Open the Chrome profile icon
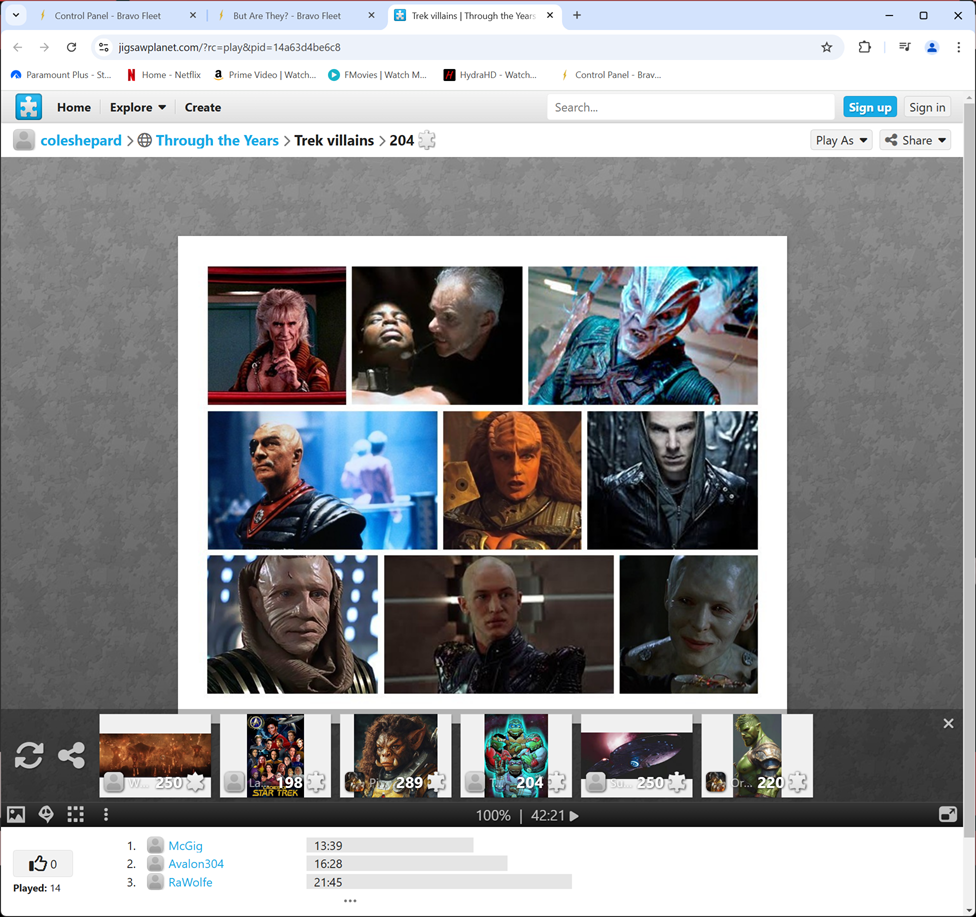 pos(932,47)
